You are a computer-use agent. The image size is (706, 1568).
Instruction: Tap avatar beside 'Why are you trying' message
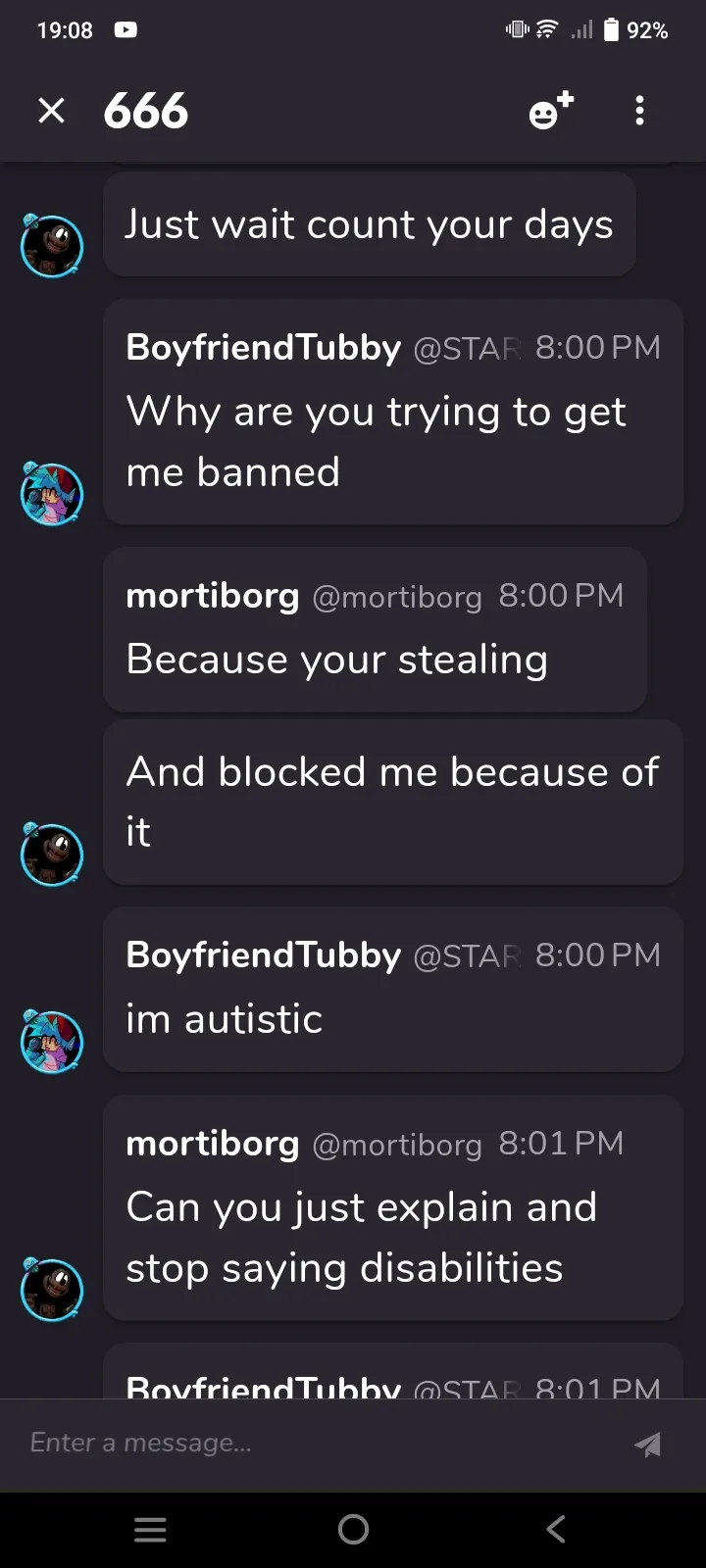[52, 493]
